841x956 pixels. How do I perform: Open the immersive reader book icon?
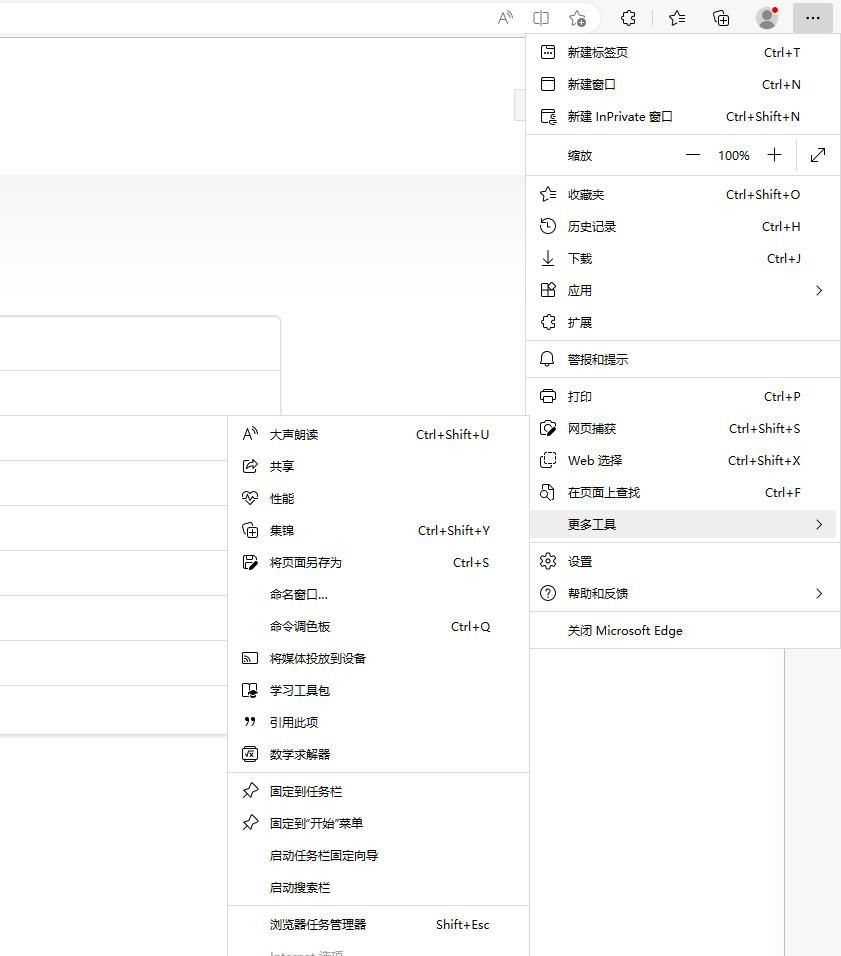[x=541, y=18]
